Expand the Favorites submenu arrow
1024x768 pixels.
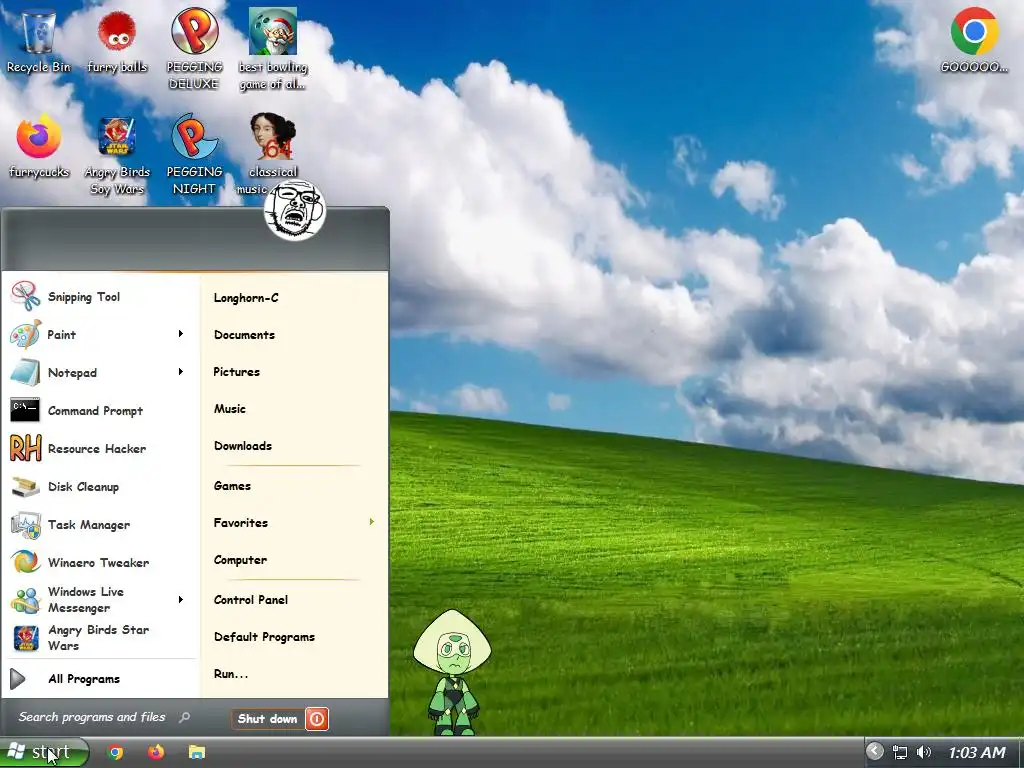[x=372, y=522]
